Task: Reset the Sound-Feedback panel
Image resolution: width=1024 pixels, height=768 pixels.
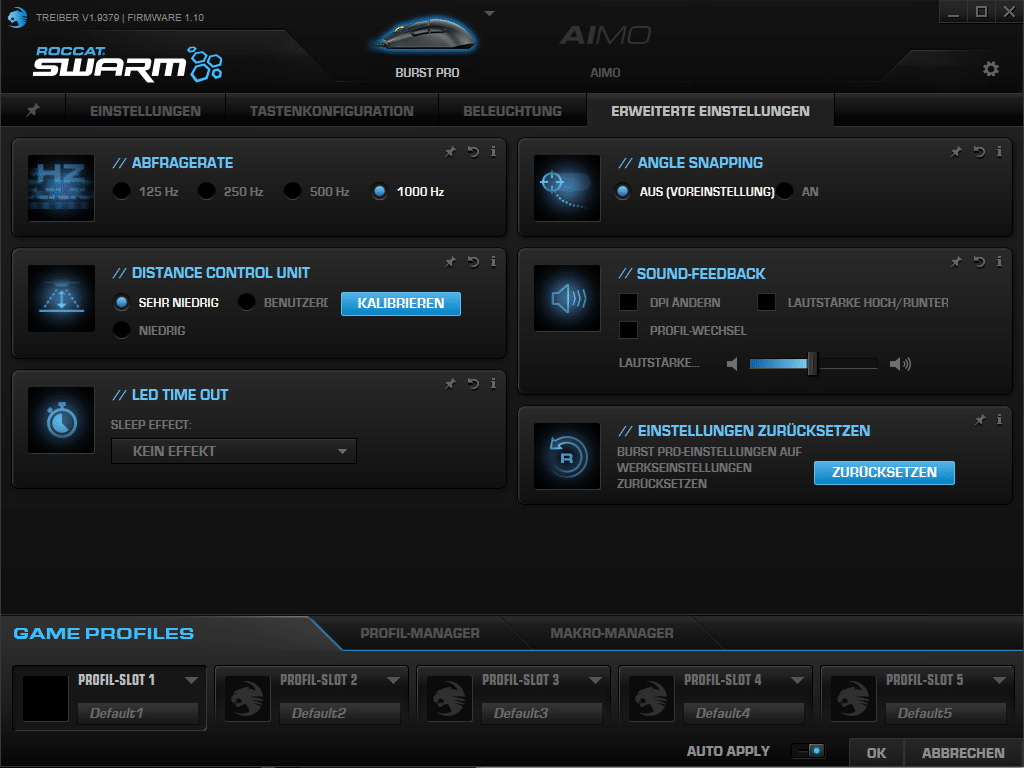Action: (979, 262)
